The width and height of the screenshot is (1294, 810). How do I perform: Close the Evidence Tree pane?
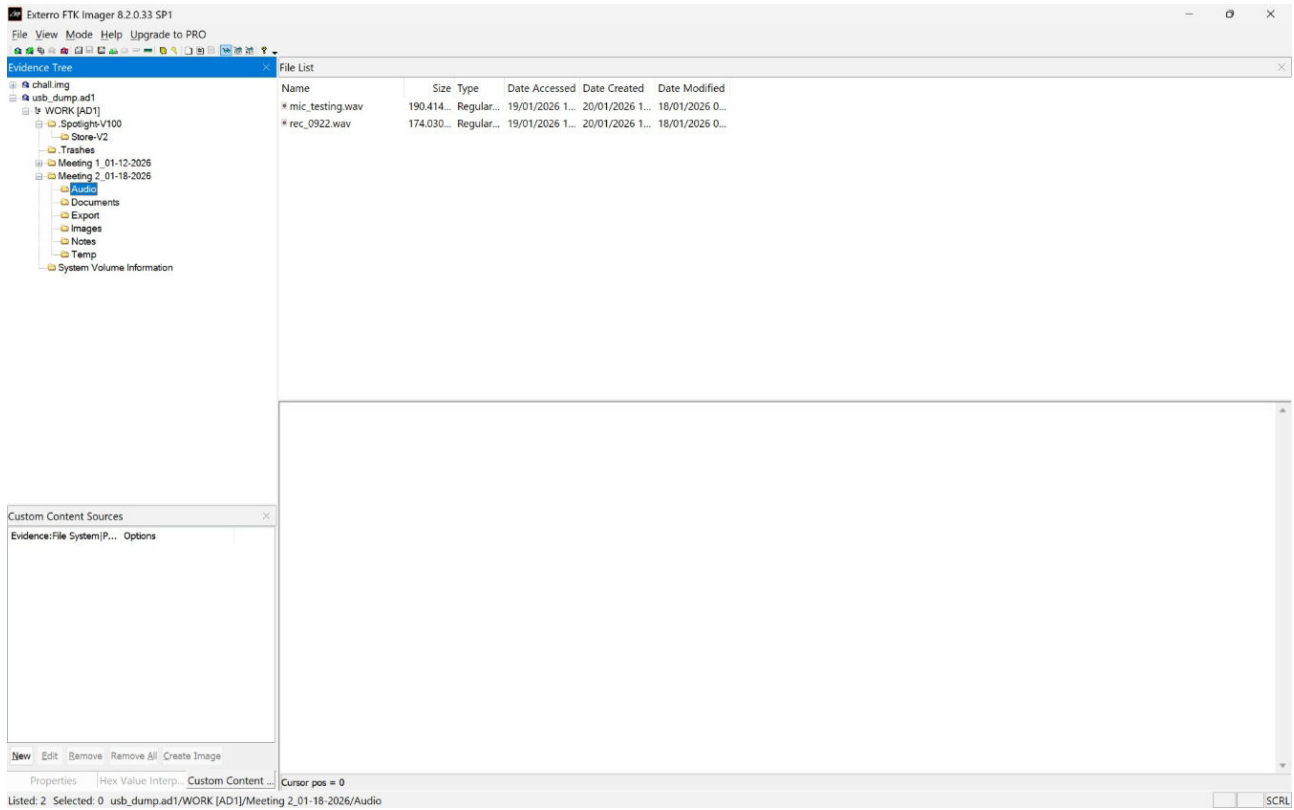pyautogui.click(x=266, y=67)
